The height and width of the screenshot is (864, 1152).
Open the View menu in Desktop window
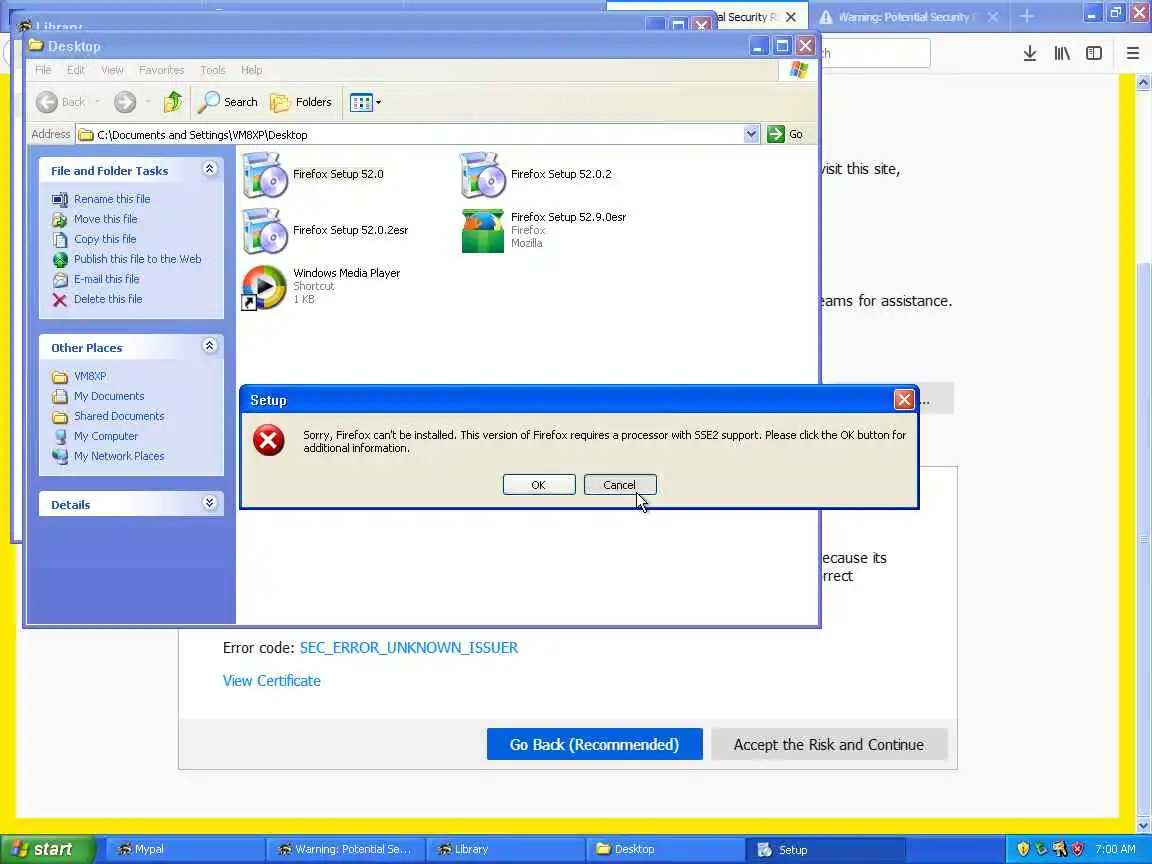tap(112, 70)
